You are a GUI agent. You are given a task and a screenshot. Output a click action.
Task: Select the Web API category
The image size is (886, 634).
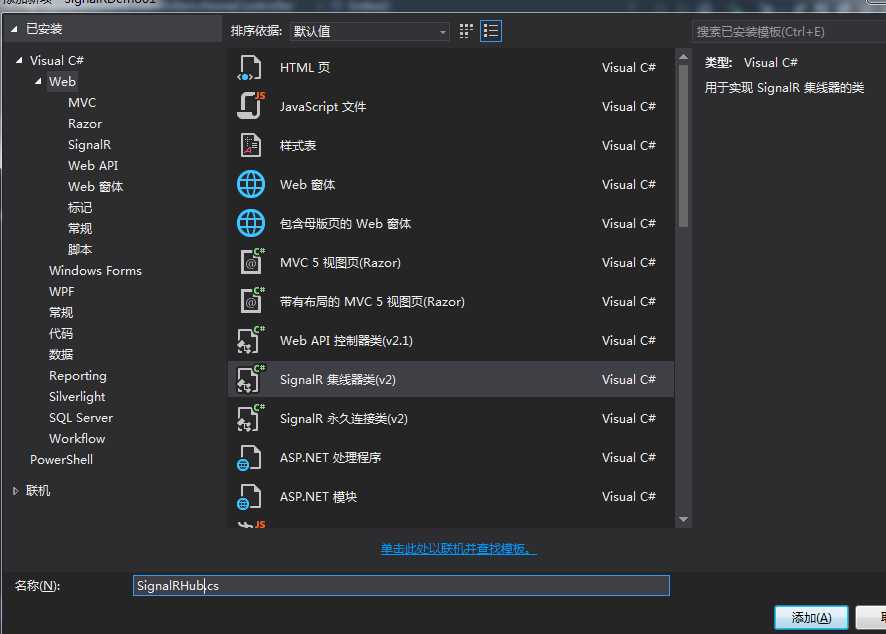93,166
